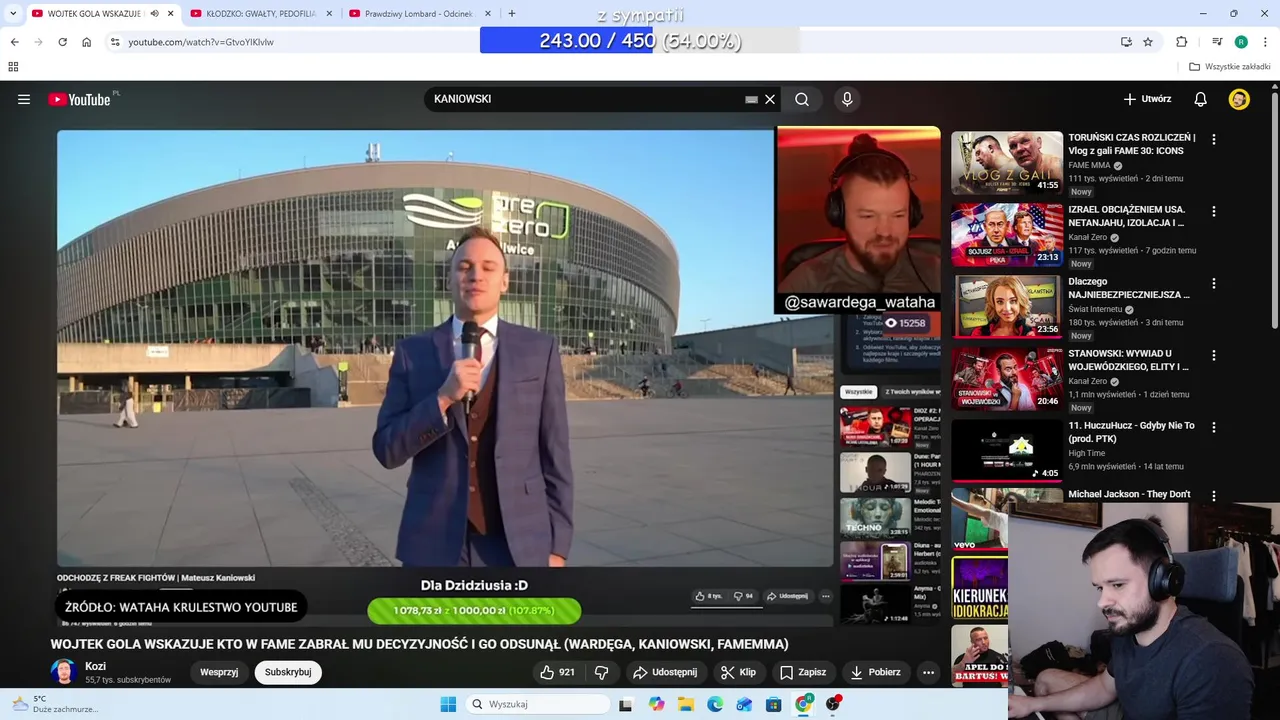Install app icon in the address bar

coord(1126,42)
